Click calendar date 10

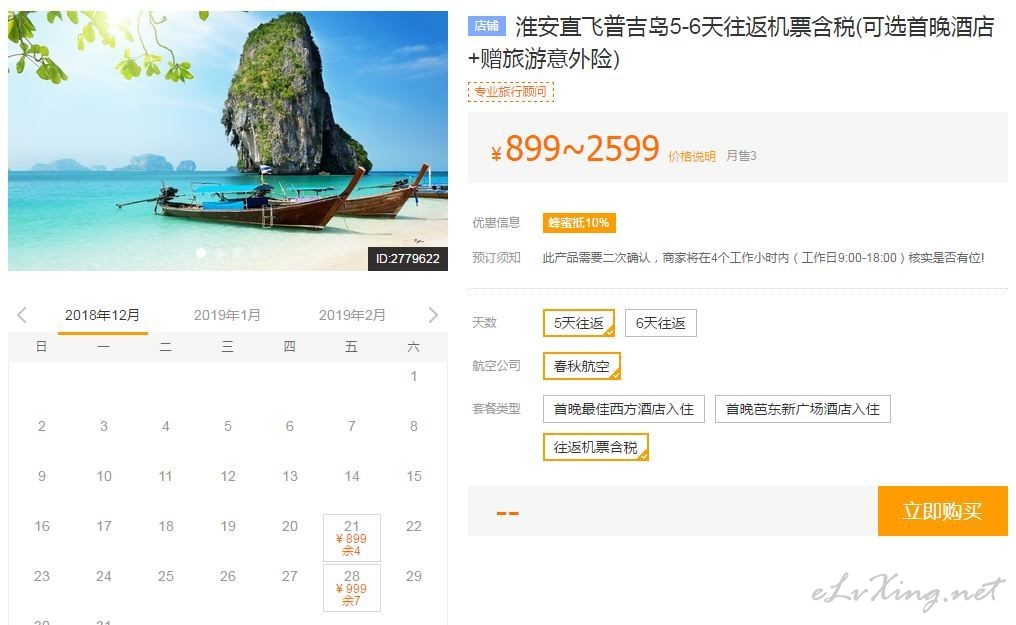104,476
